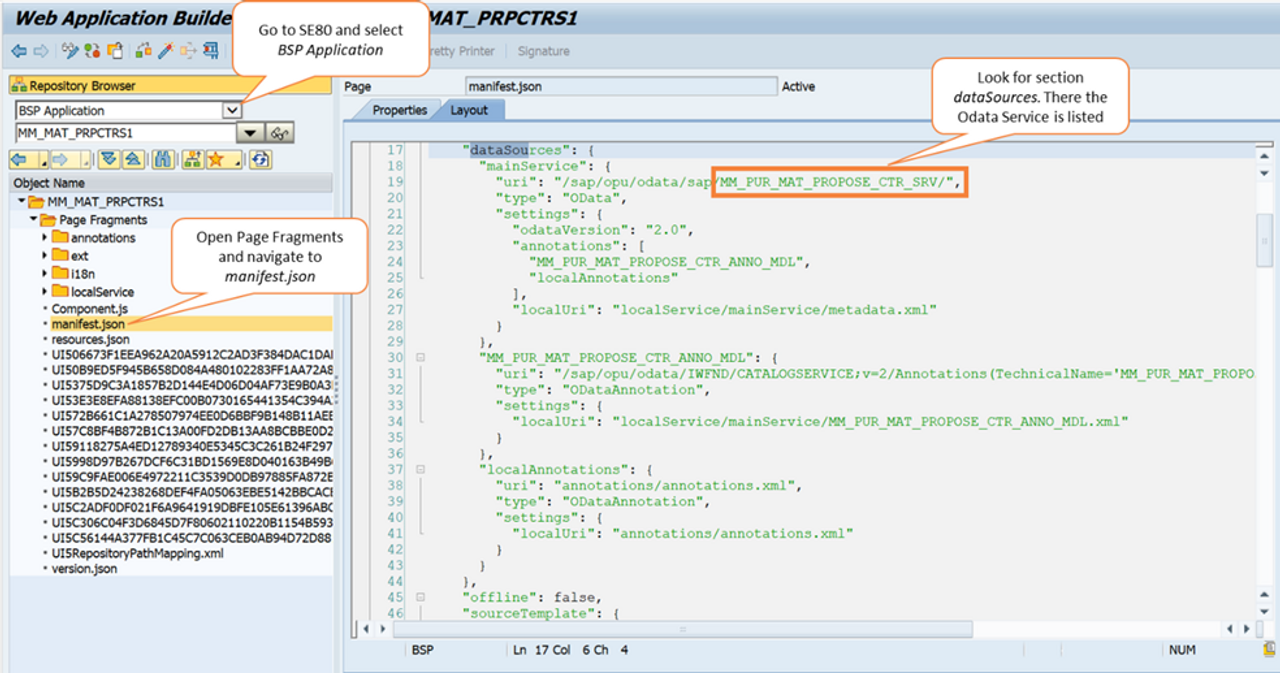Image resolution: width=1280 pixels, height=673 pixels.
Task: Click the Signature button
Action: (544, 51)
